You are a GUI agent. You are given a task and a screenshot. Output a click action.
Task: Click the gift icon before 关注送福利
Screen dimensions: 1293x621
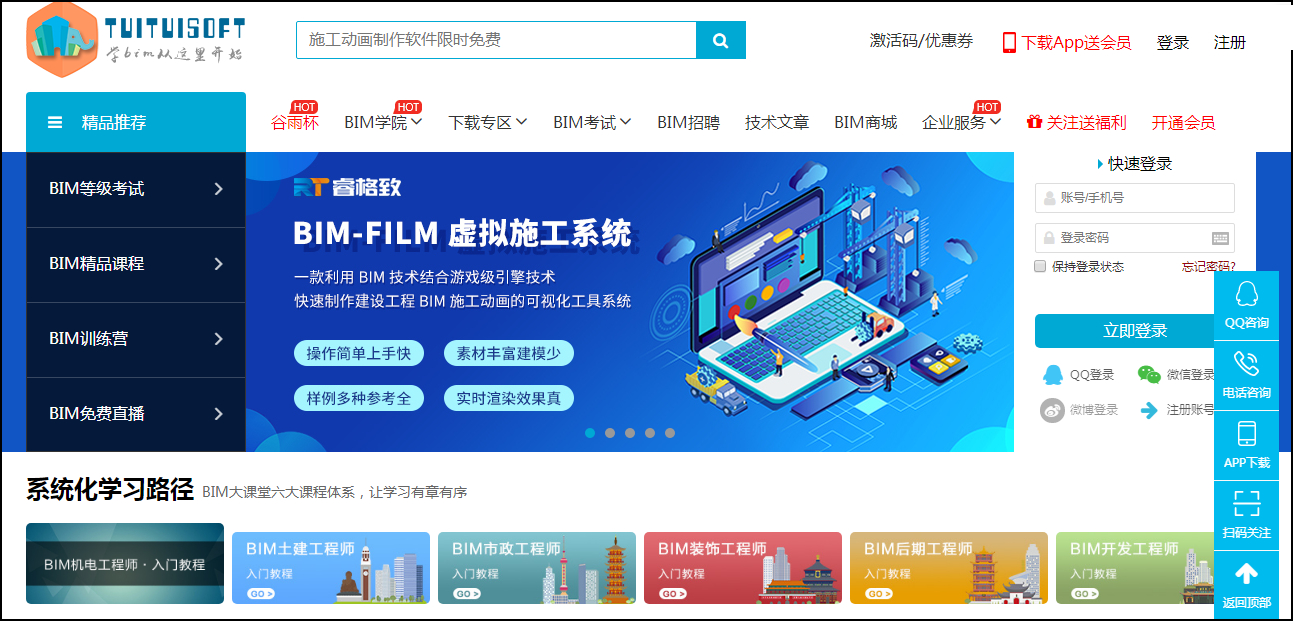pos(1034,122)
